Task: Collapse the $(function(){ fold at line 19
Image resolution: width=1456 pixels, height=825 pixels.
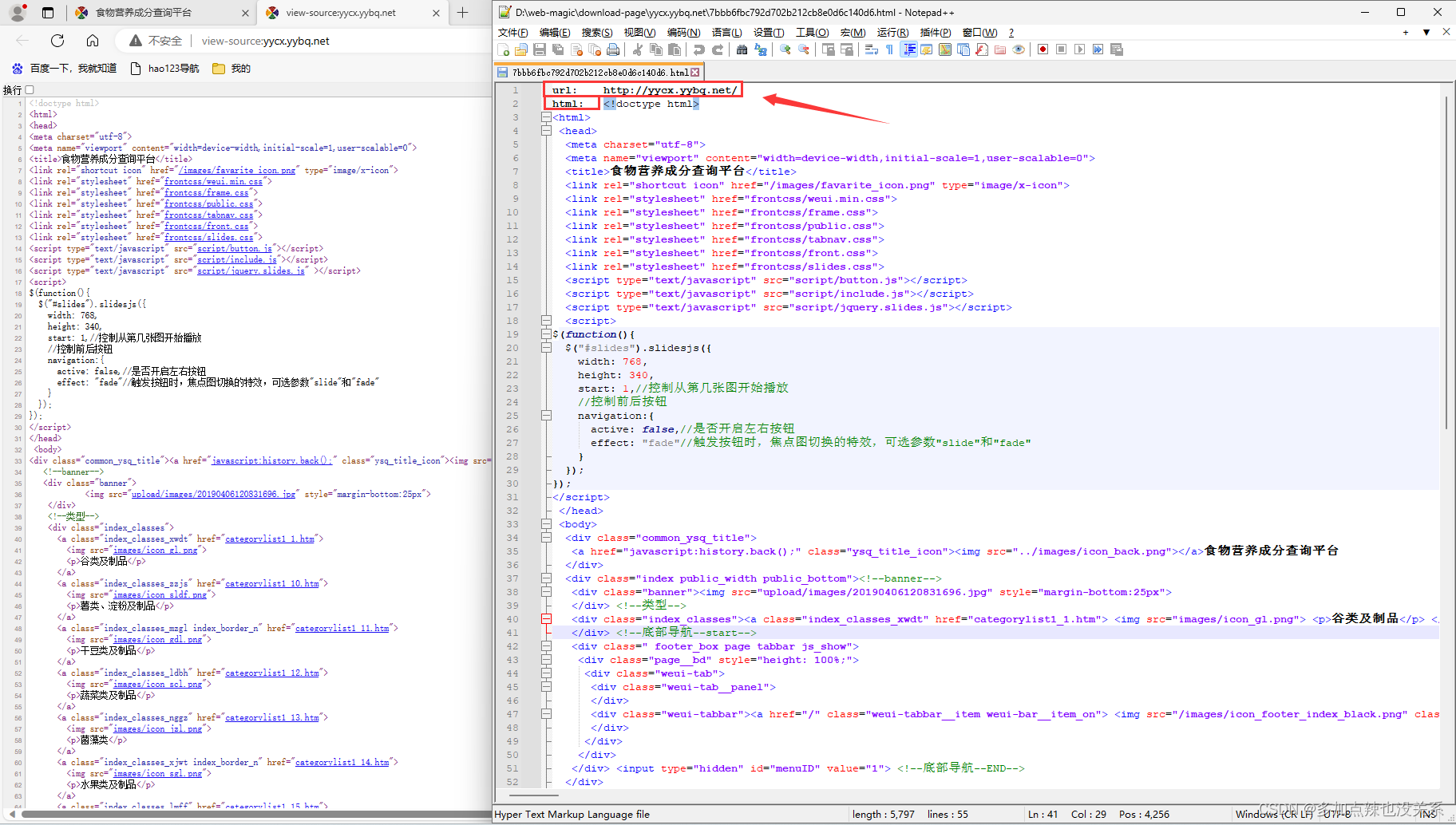Action: point(546,334)
